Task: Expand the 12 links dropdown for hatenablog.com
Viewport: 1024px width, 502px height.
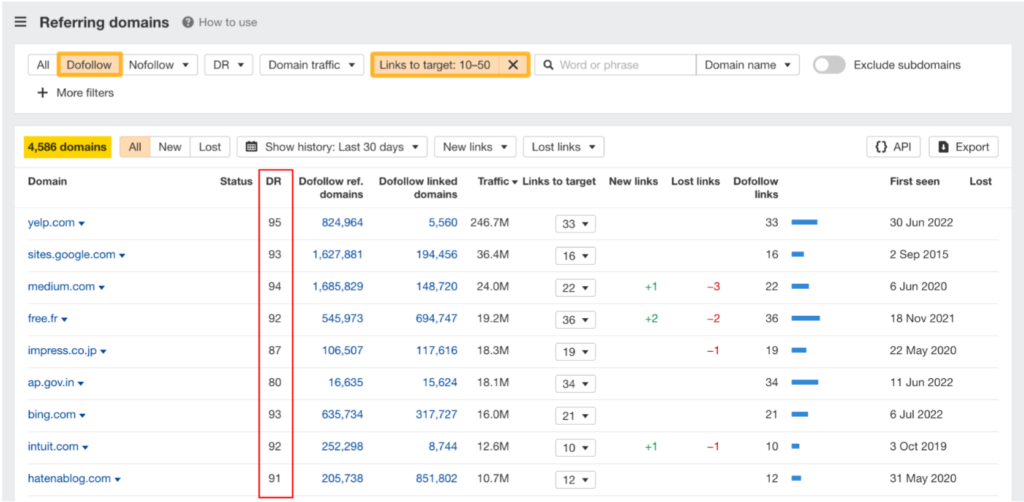Action: 575,480
